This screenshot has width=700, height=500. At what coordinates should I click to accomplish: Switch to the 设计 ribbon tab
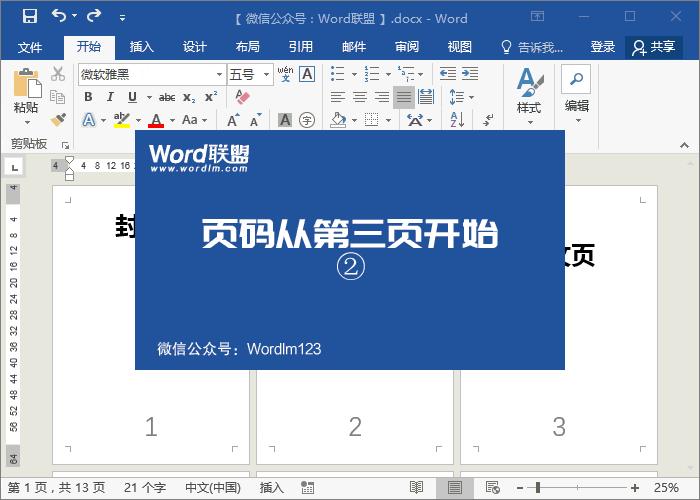[x=195, y=46]
